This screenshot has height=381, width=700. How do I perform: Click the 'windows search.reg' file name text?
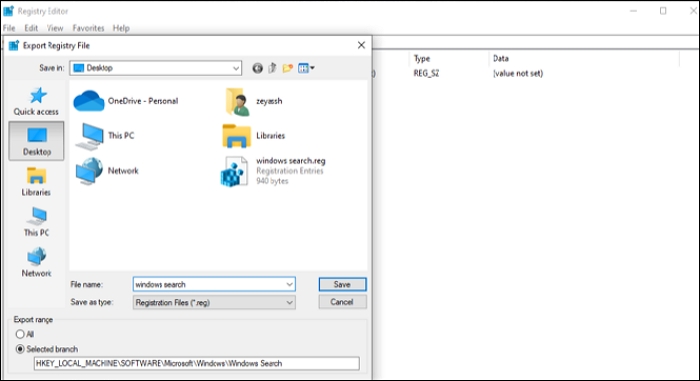(x=291, y=161)
